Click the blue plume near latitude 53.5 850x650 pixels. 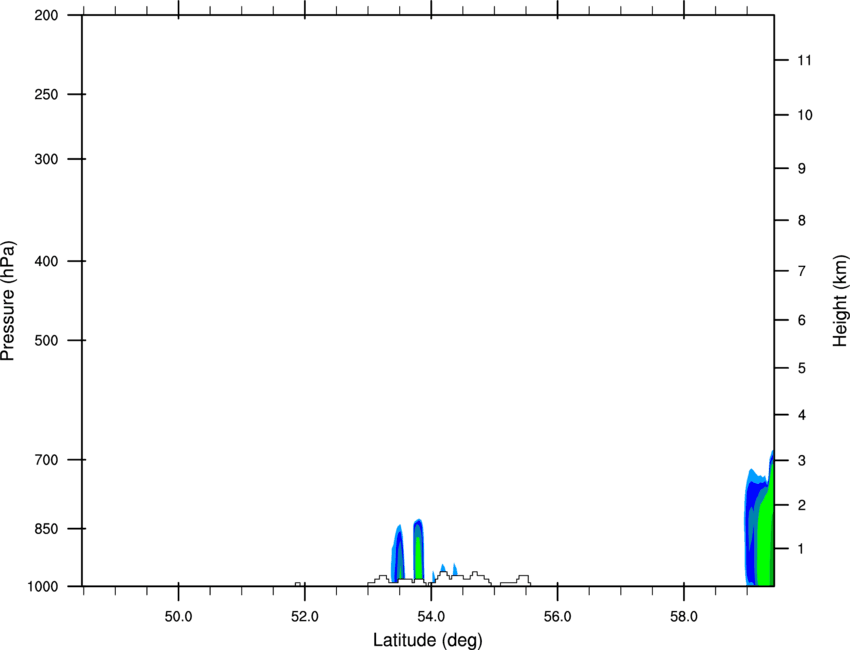pyautogui.click(x=398, y=553)
